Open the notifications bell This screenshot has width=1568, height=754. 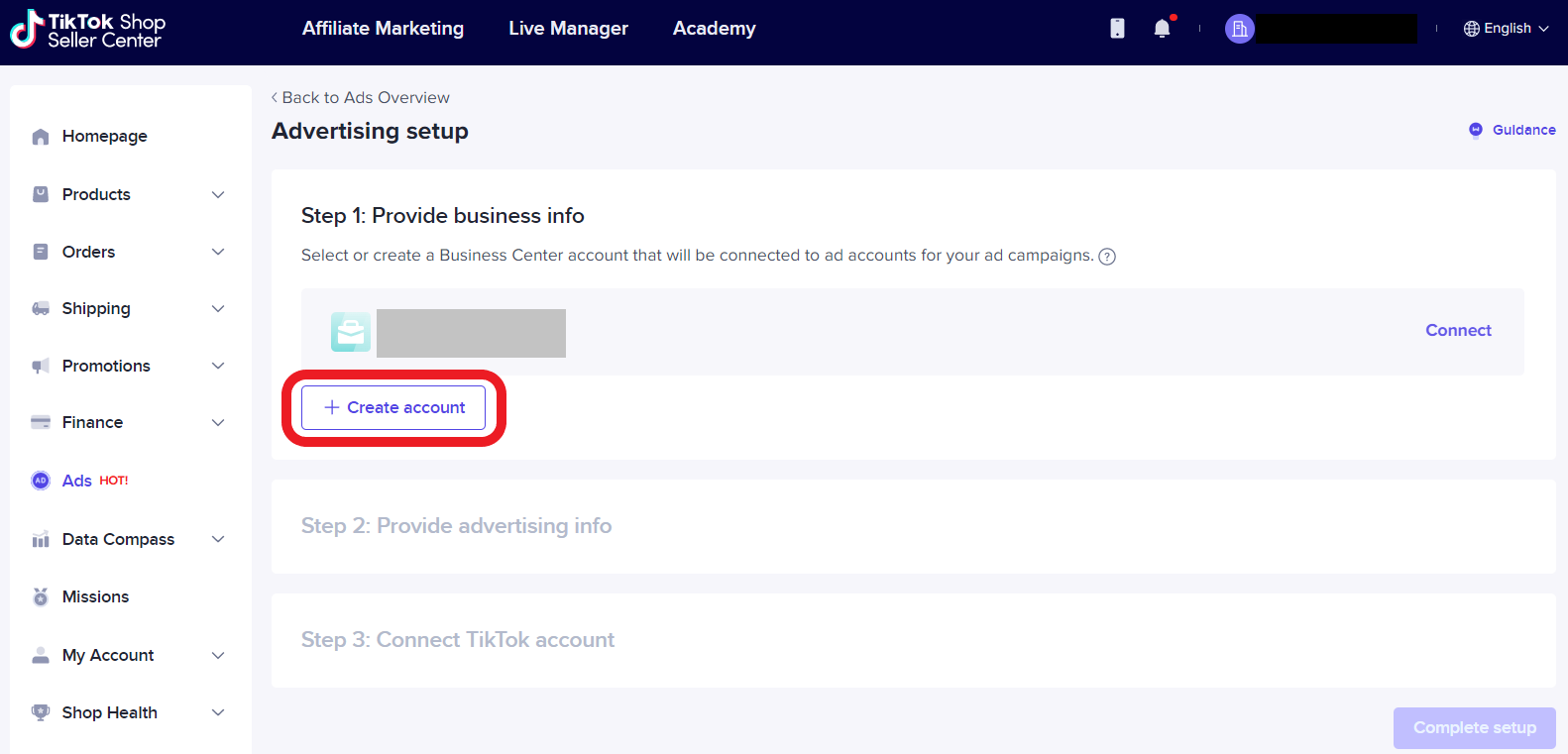point(1162,29)
